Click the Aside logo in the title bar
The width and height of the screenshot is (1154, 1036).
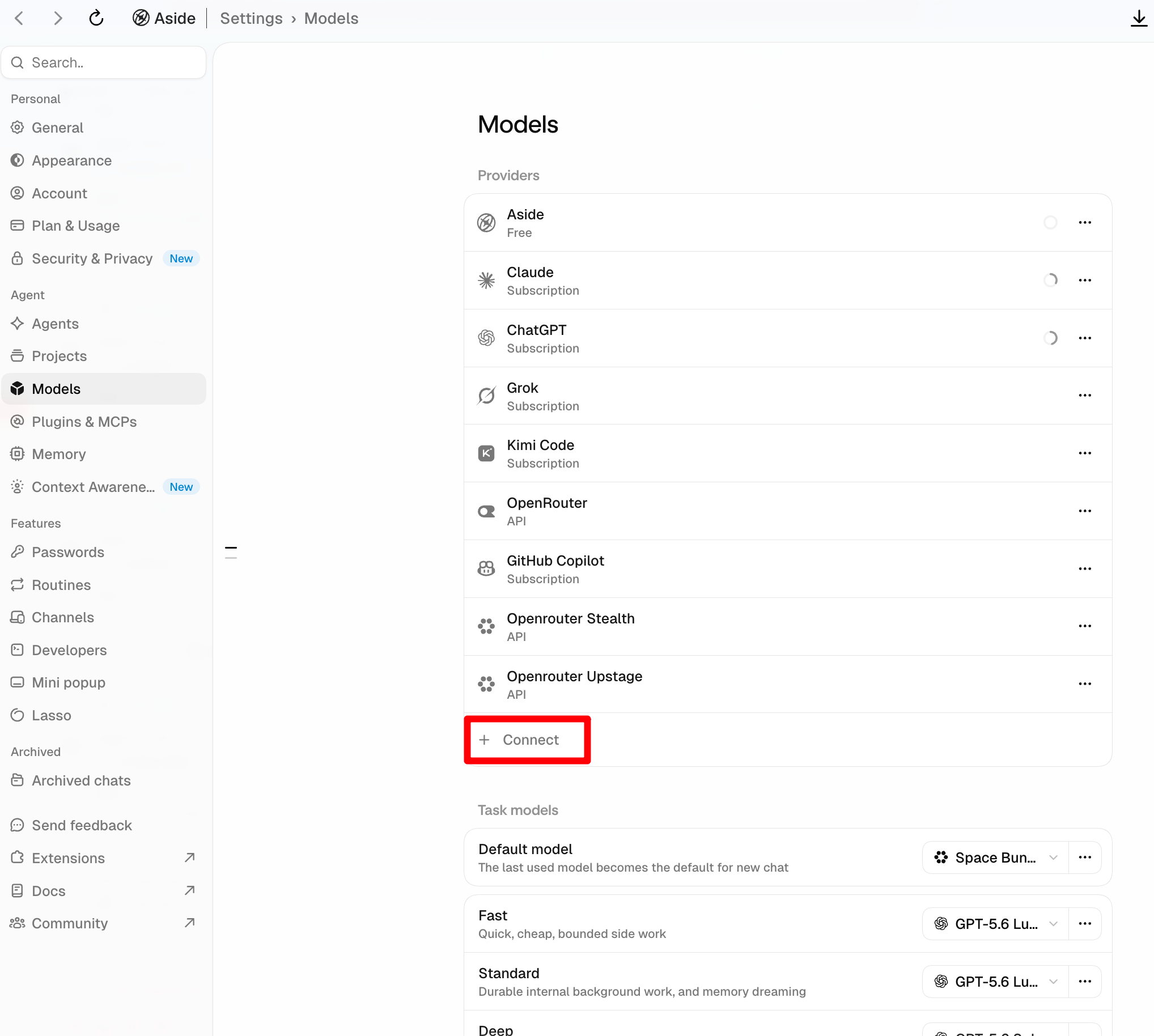141,18
